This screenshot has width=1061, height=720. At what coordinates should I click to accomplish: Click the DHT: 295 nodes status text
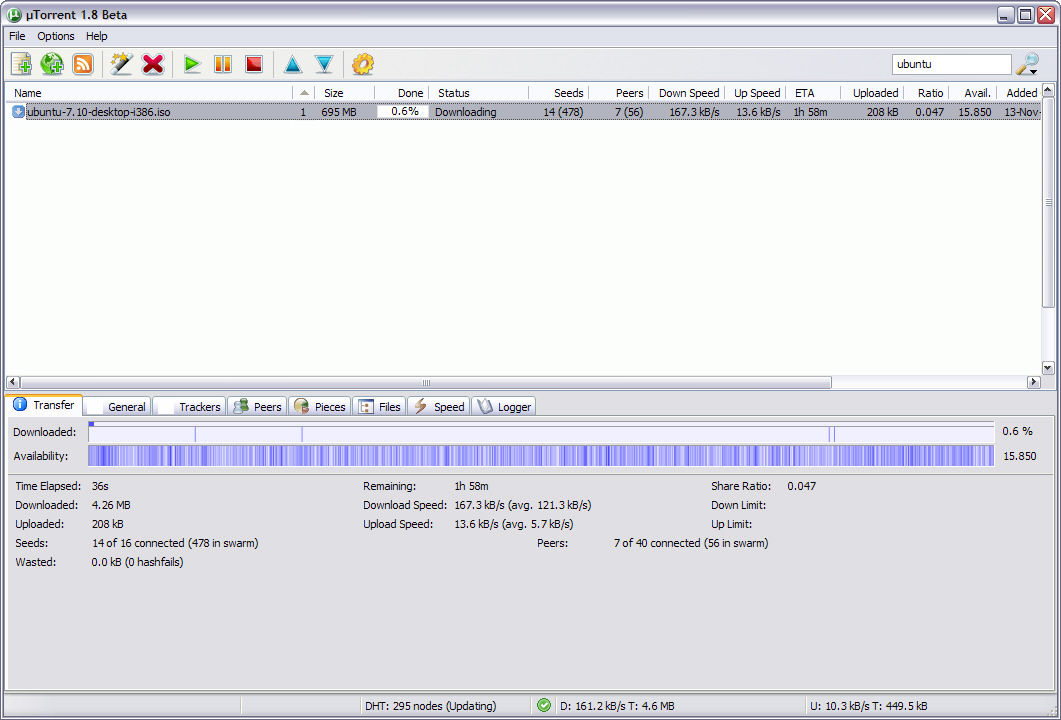(x=430, y=706)
